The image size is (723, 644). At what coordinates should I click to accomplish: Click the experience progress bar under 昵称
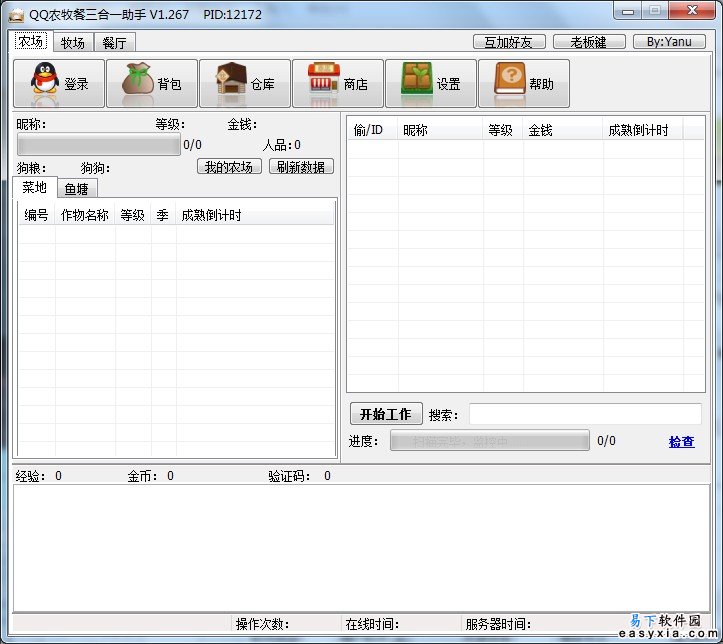click(99, 145)
